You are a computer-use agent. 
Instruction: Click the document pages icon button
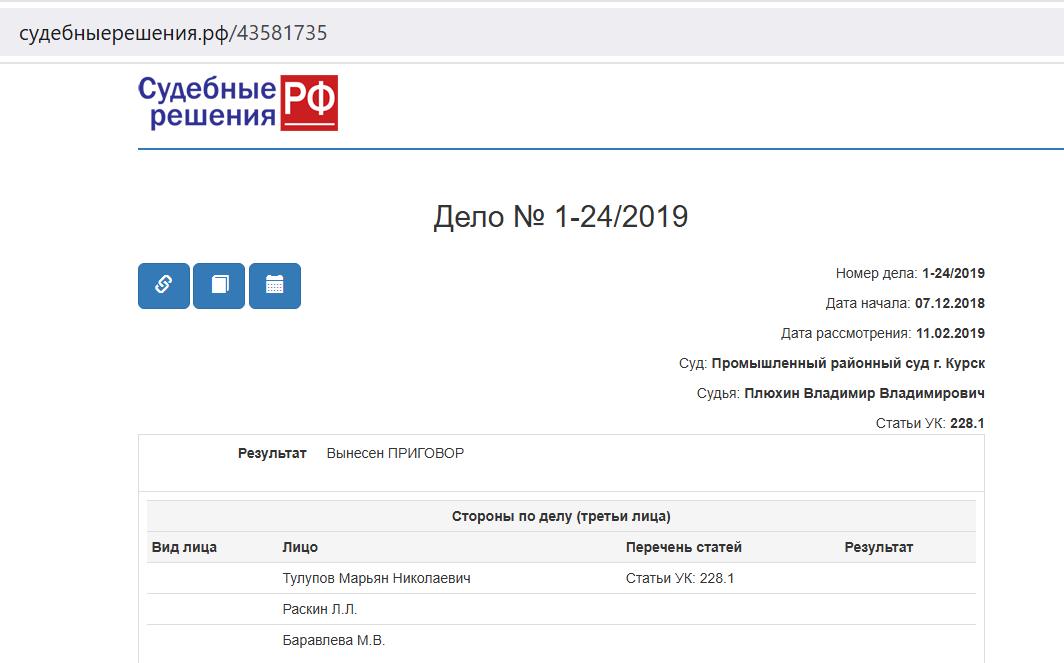(219, 286)
